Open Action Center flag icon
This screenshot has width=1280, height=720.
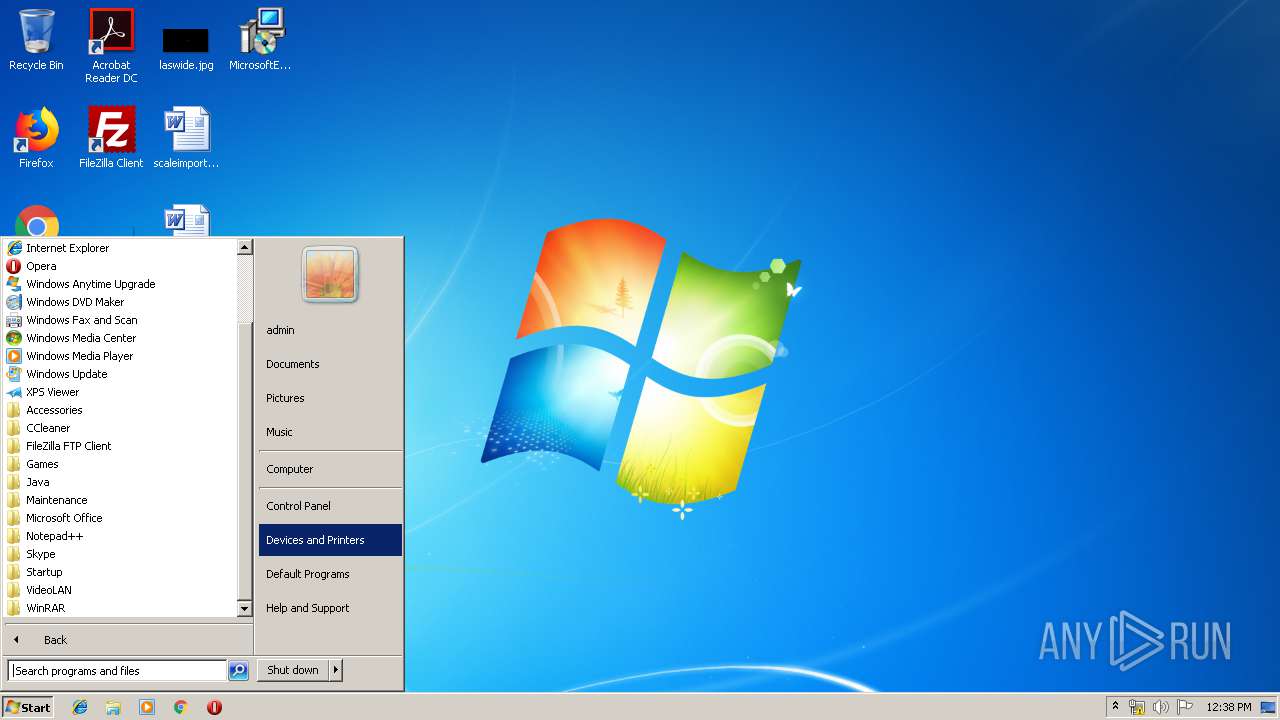pos(1185,707)
